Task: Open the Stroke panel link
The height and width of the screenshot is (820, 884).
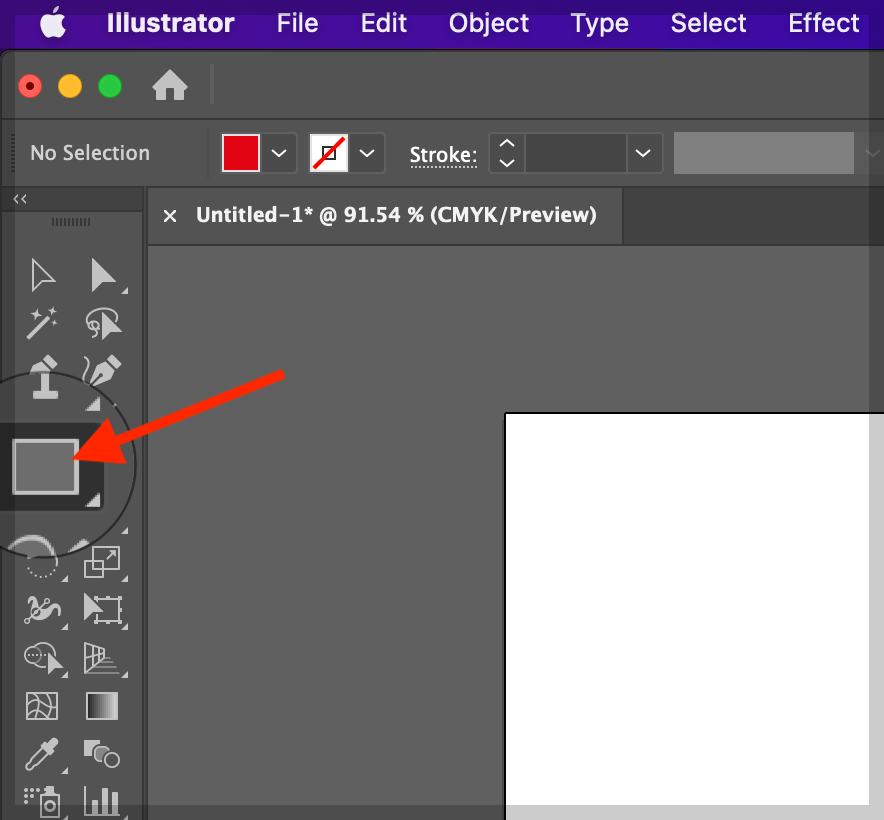Action: (443, 155)
